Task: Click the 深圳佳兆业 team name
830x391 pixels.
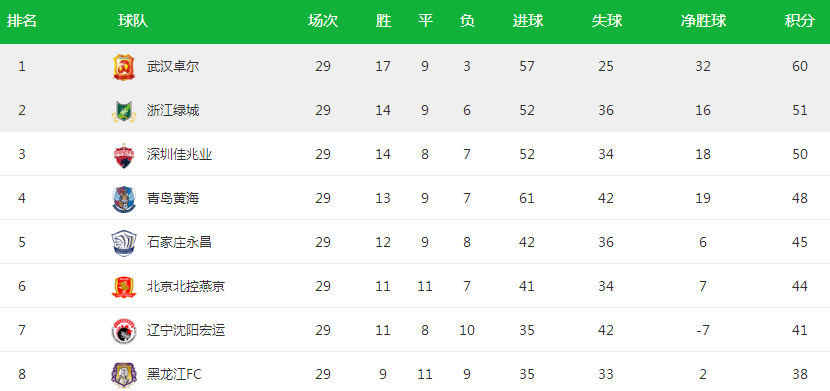Action: (x=179, y=154)
